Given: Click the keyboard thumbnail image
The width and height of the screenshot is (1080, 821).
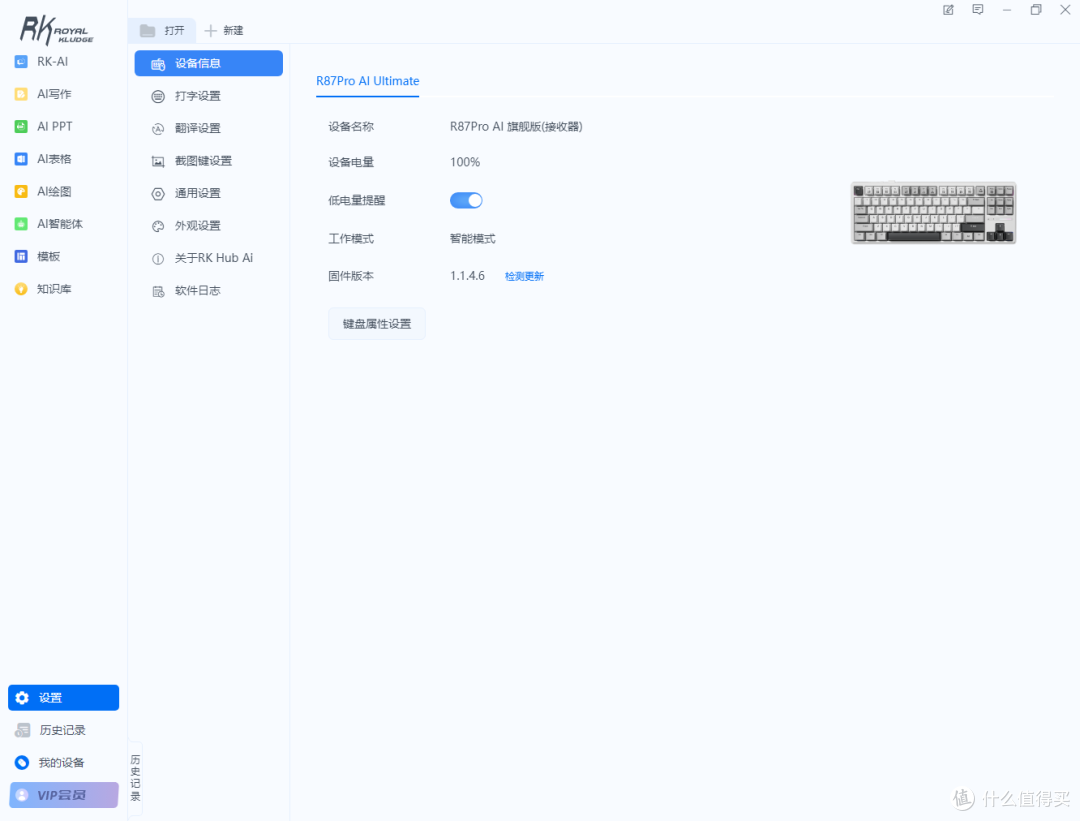Looking at the screenshot, I should click(x=933, y=213).
